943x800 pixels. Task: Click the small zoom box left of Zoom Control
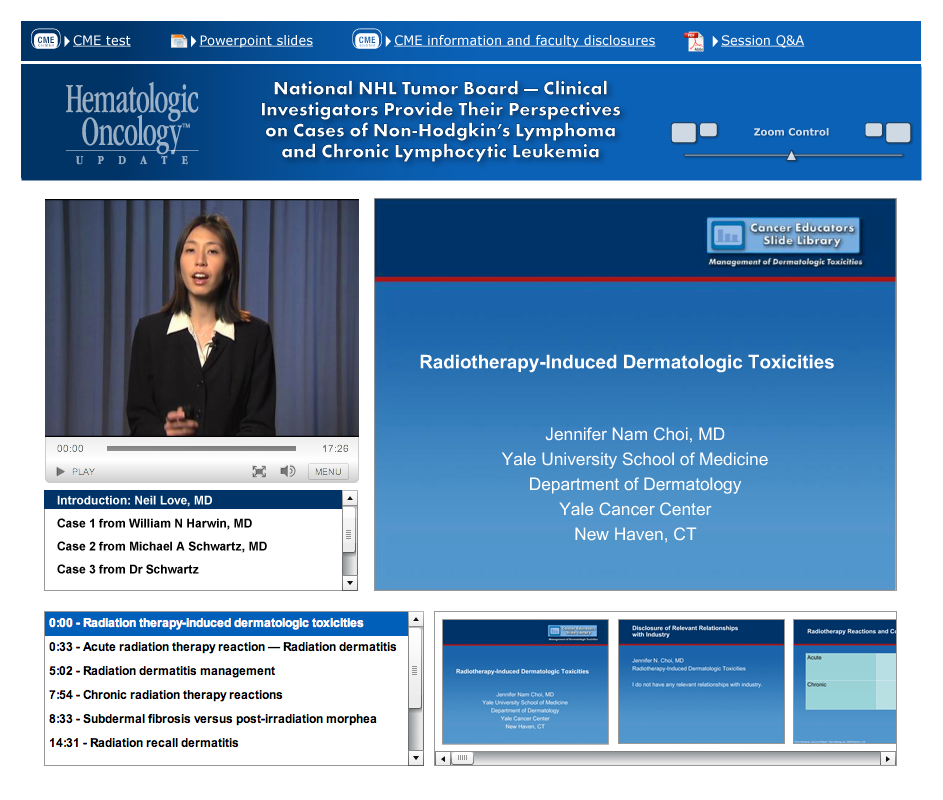click(x=709, y=129)
